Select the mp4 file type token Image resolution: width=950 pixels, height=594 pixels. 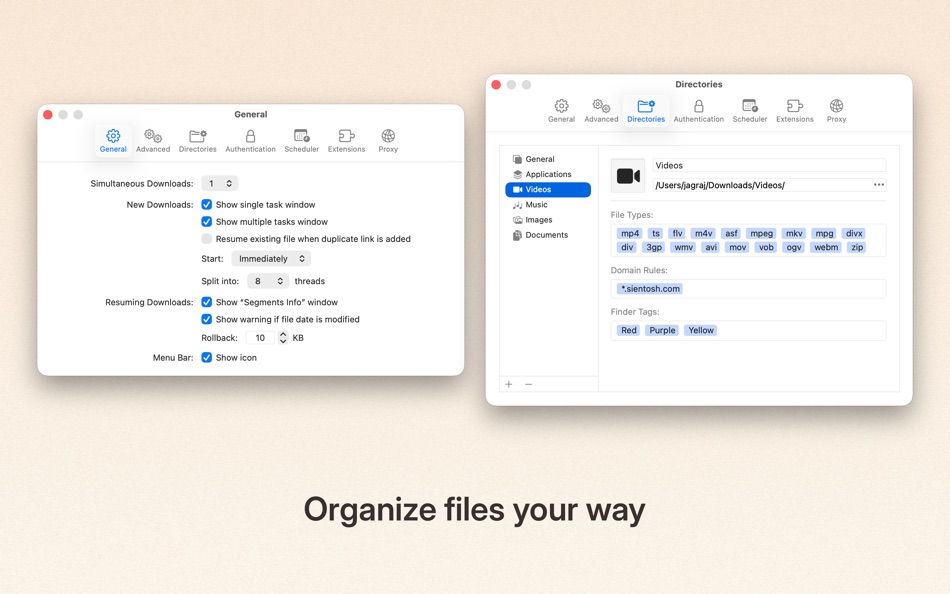click(x=629, y=233)
